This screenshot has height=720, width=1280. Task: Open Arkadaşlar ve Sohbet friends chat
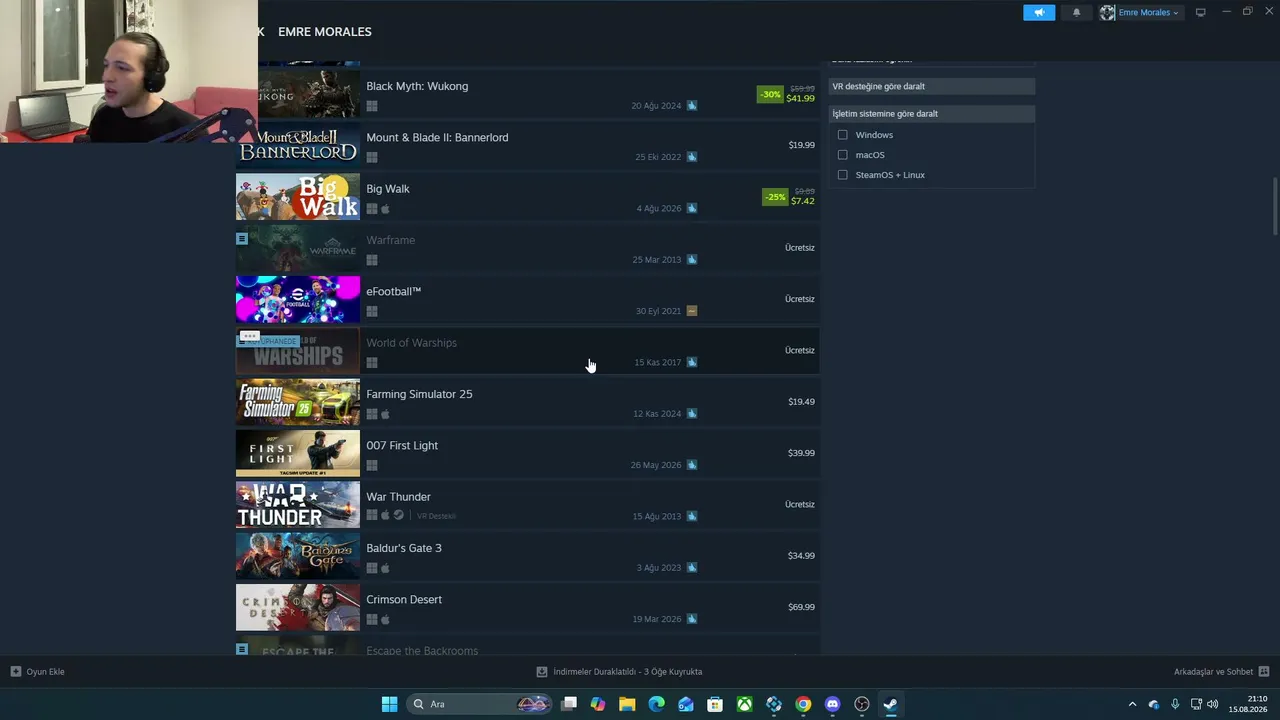(x=1221, y=672)
